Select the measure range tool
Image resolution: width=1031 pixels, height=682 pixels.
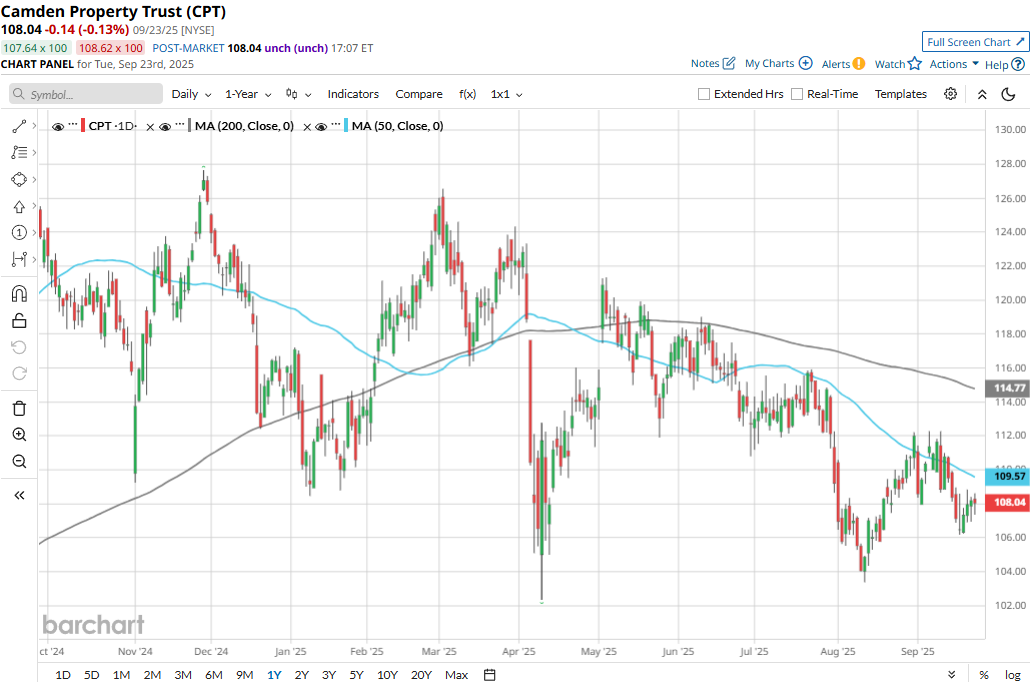pos(19,259)
